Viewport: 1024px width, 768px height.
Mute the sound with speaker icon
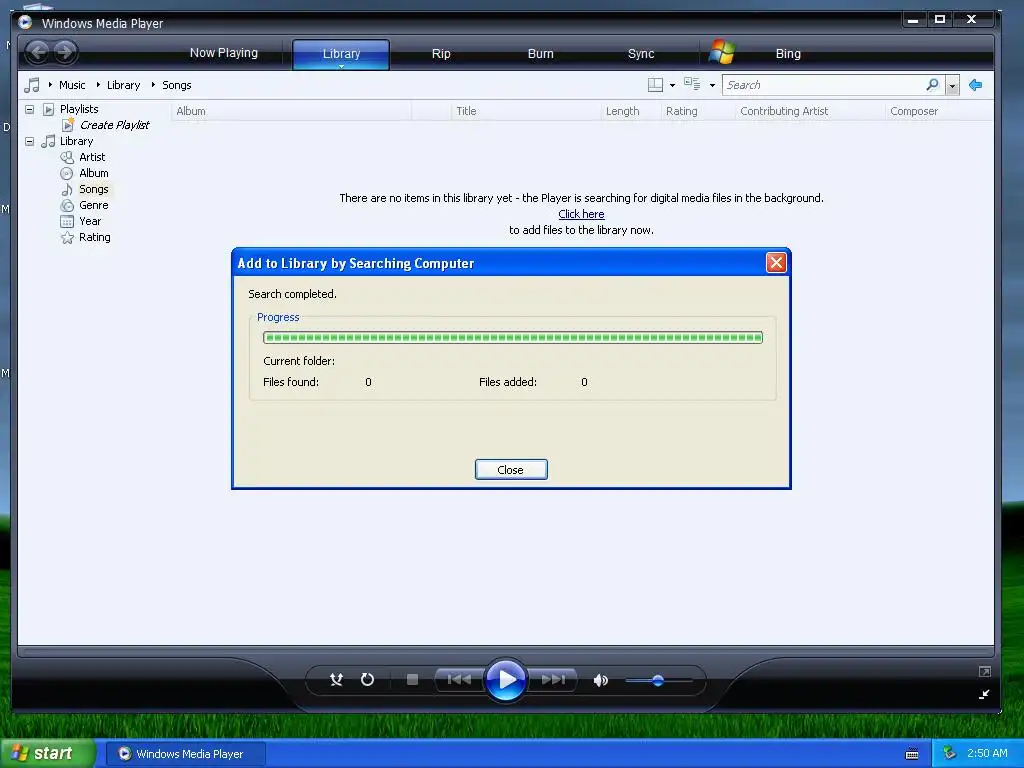600,680
